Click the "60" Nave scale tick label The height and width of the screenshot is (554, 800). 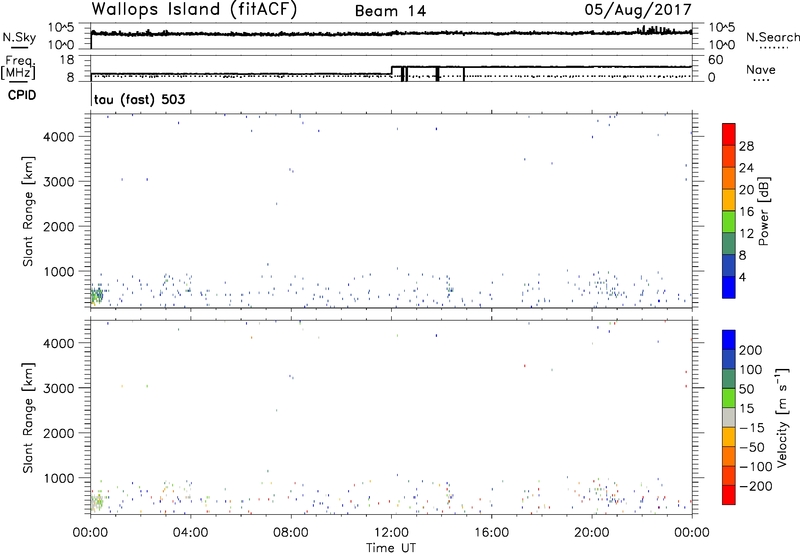click(x=715, y=60)
